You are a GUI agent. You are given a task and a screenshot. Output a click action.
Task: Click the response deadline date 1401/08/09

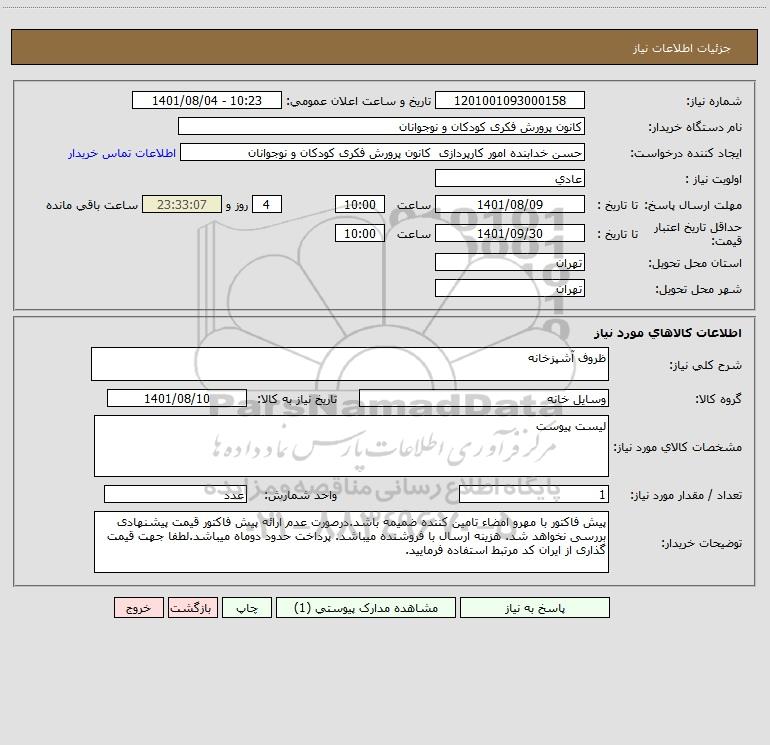point(510,204)
